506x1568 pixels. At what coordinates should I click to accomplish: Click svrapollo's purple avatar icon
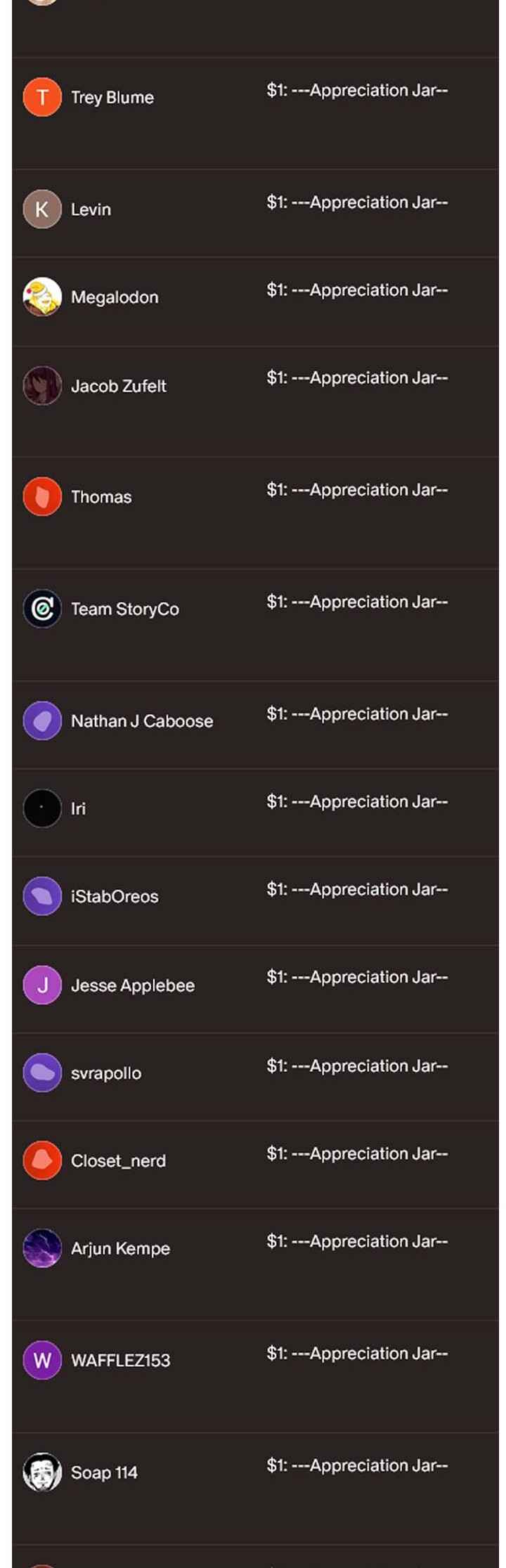[x=42, y=1073]
